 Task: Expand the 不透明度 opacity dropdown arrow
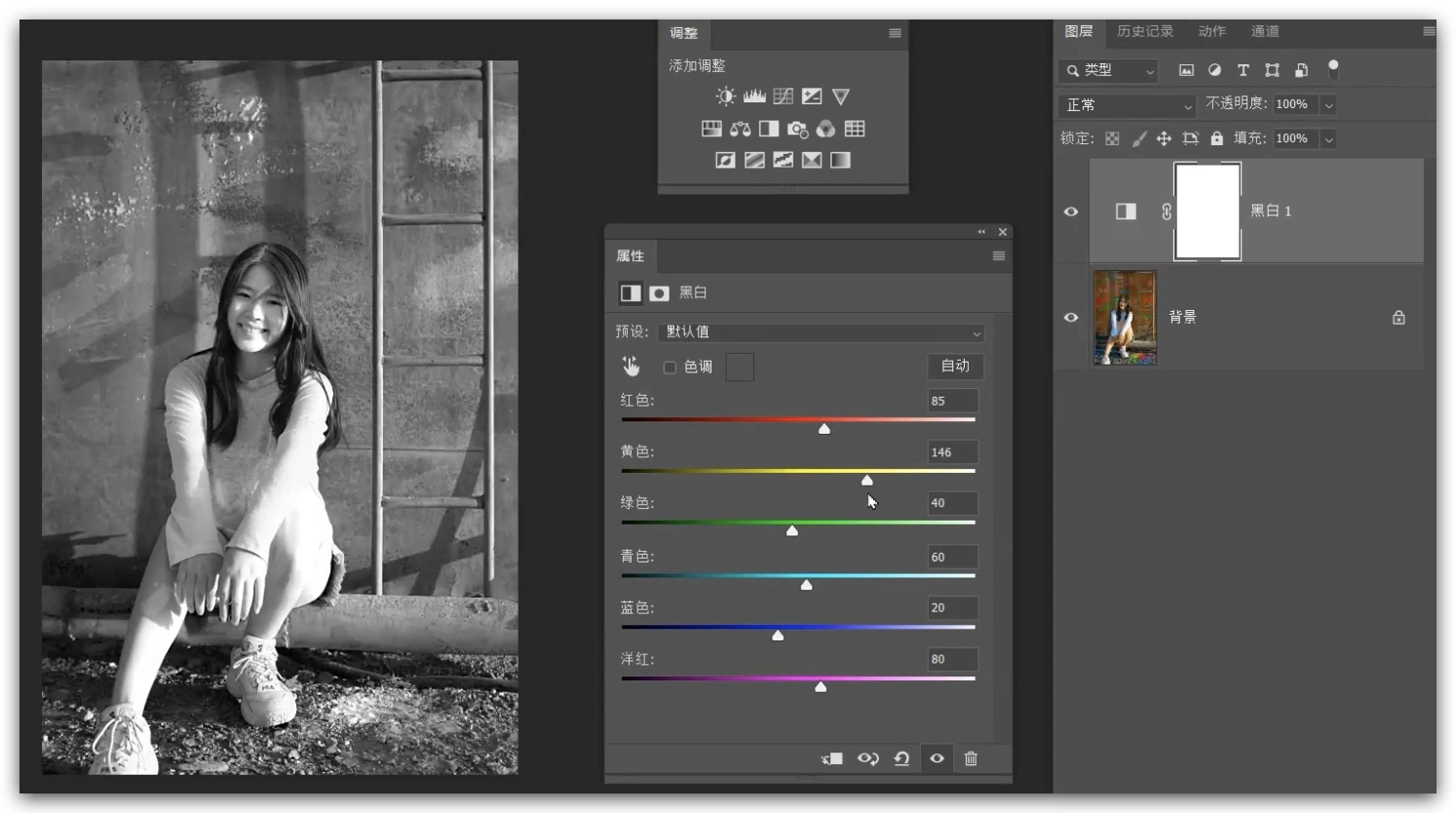(1328, 105)
